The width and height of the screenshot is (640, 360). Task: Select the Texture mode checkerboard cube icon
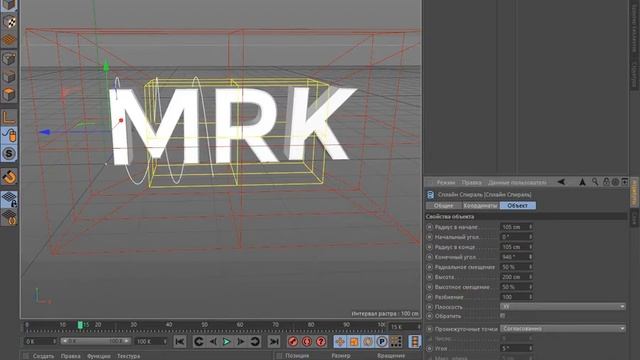[x=9, y=22]
